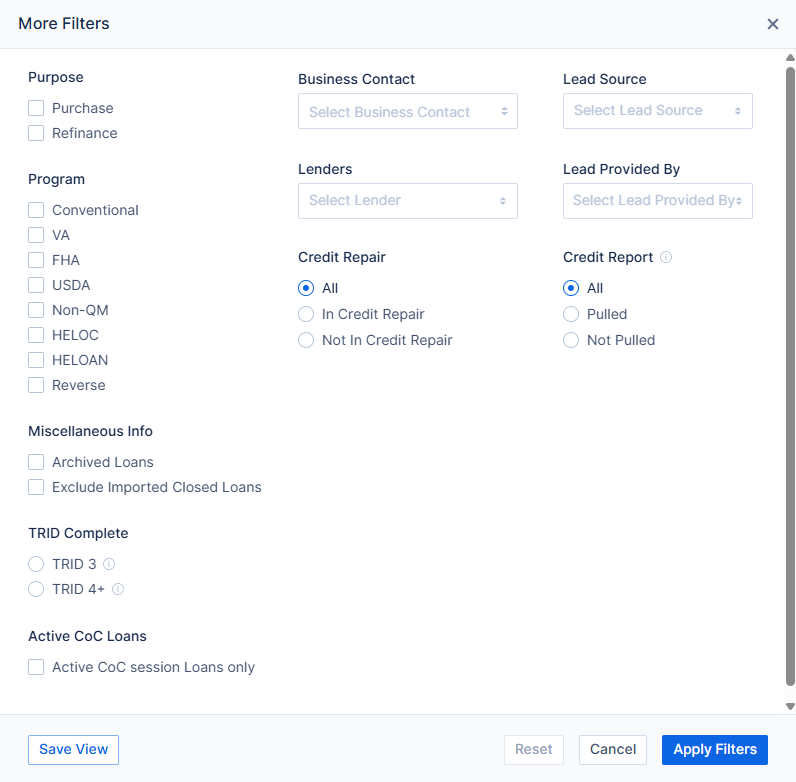Enable the Archived Loans checkbox

click(x=36, y=462)
